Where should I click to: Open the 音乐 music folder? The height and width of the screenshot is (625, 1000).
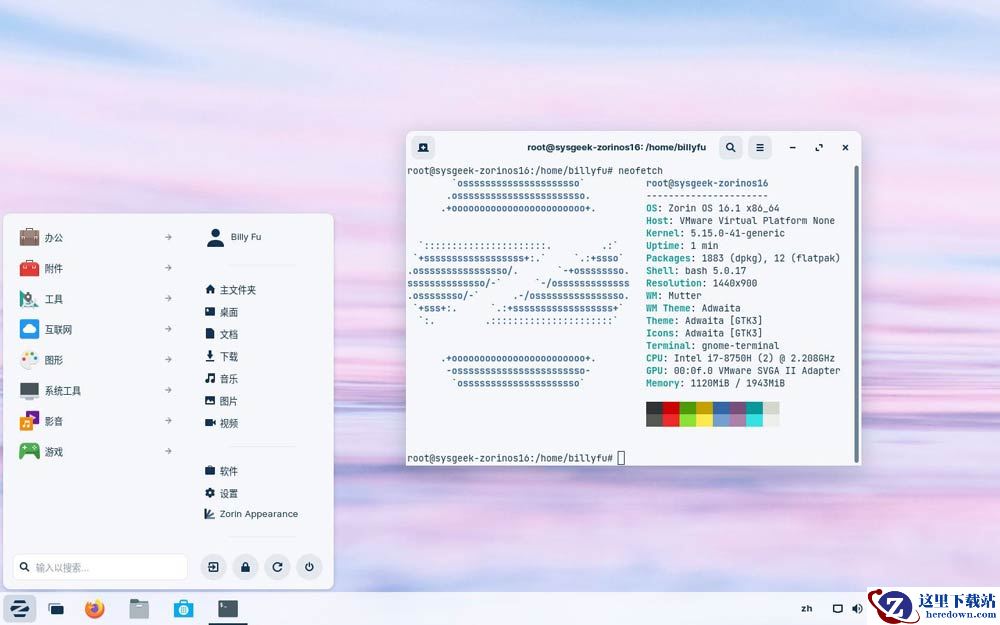[x=222, y=379]
